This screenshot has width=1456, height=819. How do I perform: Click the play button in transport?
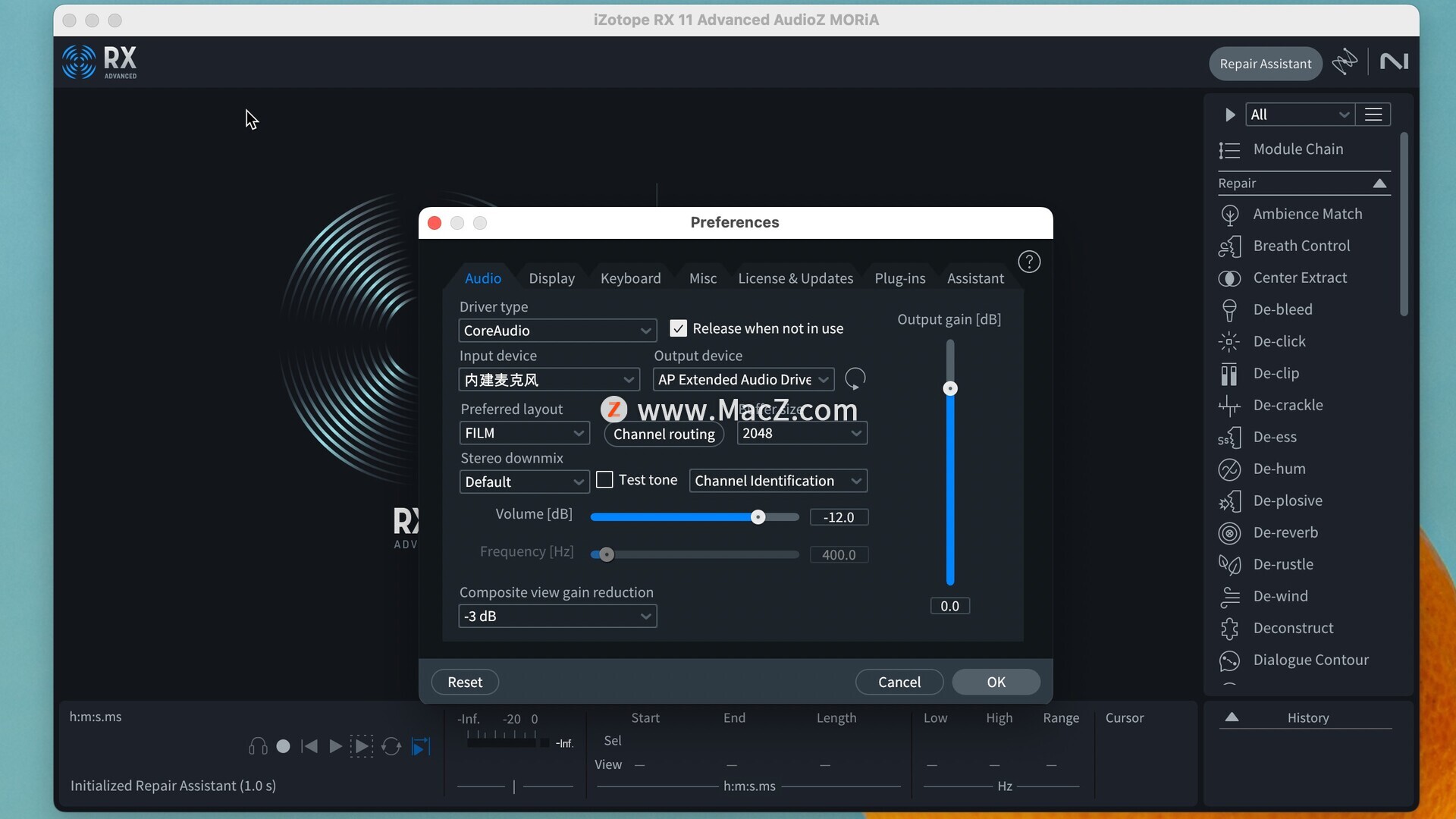click(x=335, y=746)
